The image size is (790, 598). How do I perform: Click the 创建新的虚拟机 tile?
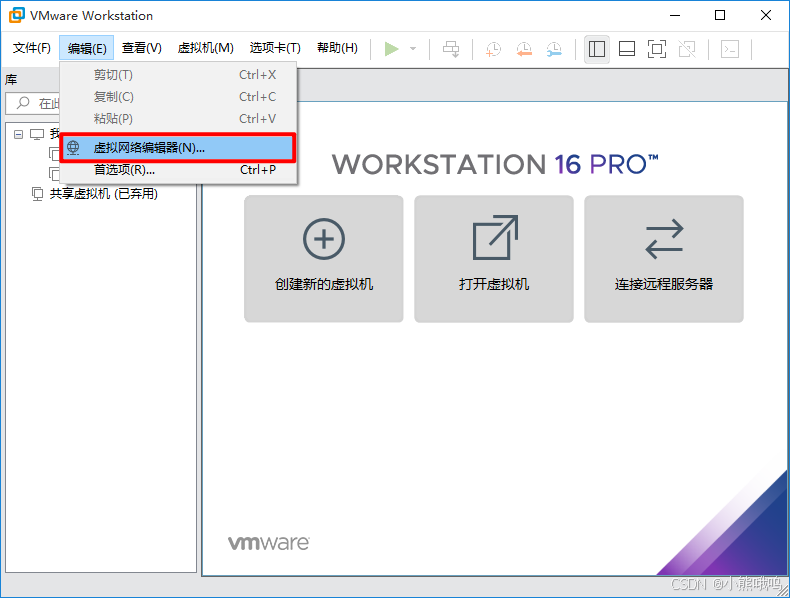pyautogui.click(x=323, y=259)
